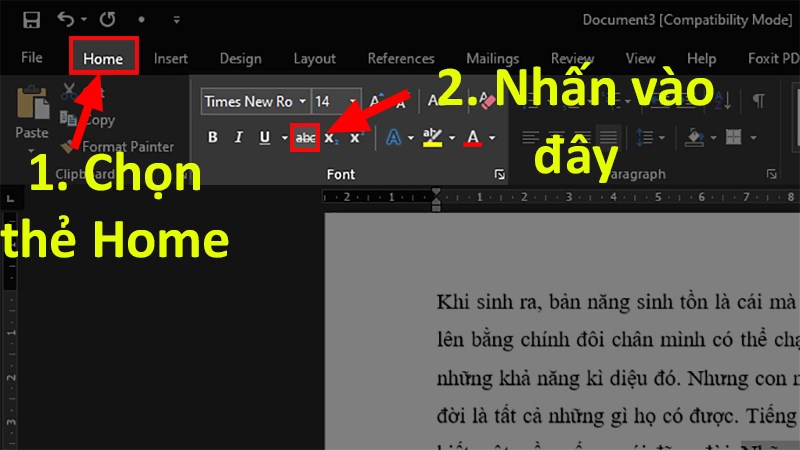Open the Shading color dropdown arrow
Screen dimensions: 800x450
(x=713, y=137)
